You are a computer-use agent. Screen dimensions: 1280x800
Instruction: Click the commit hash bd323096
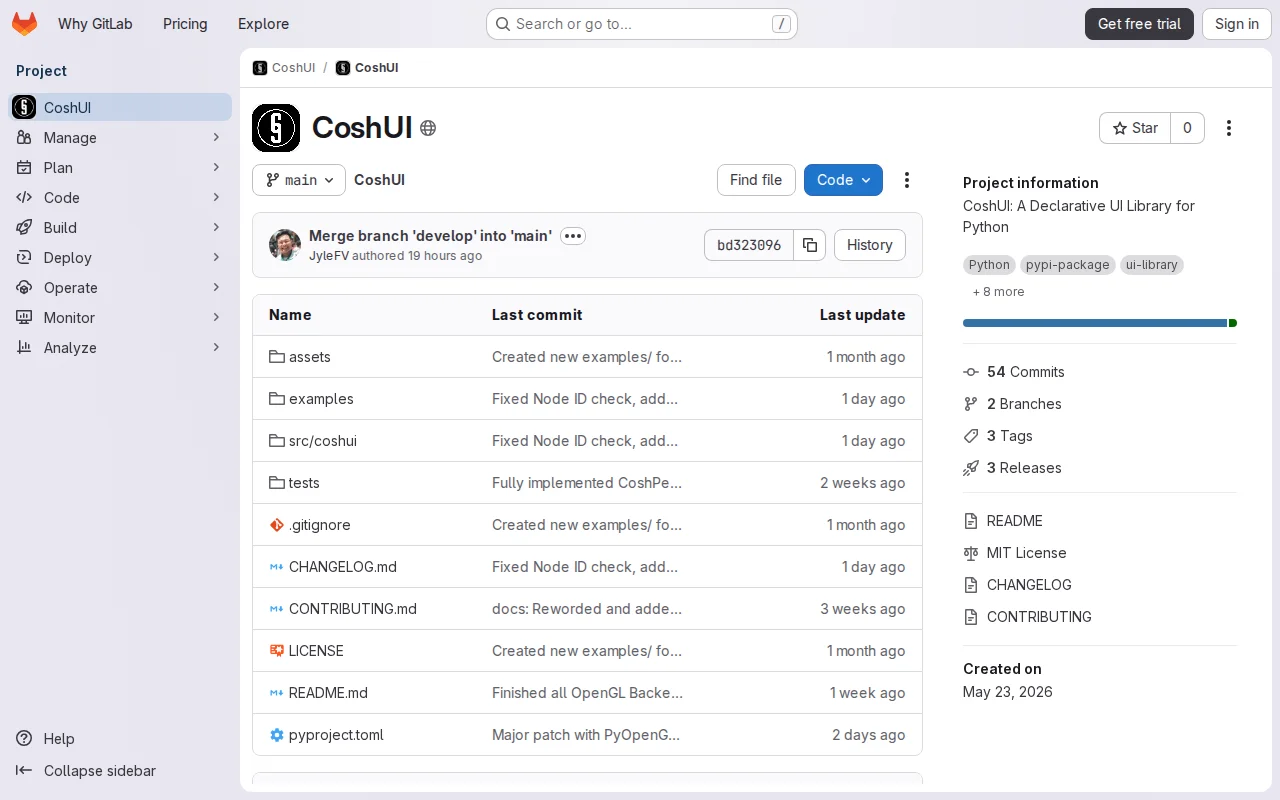(749, 245)
